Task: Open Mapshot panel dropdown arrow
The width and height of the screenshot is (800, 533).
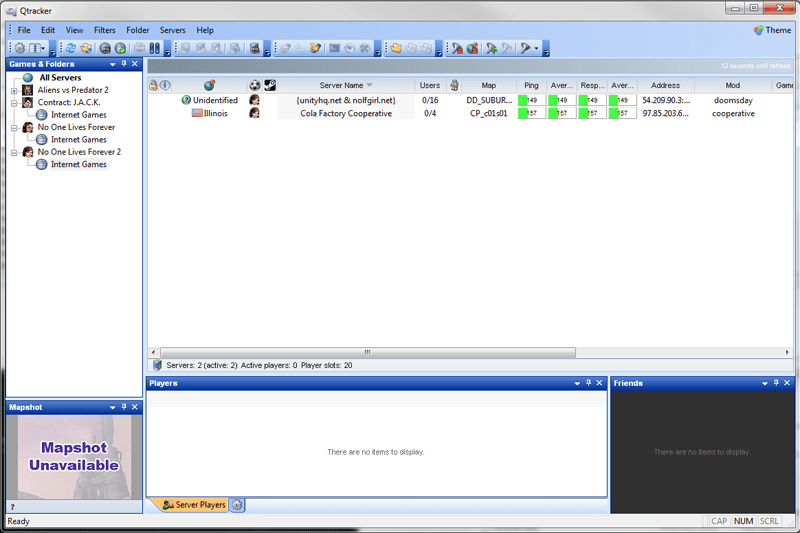Action: pos(113,408)
